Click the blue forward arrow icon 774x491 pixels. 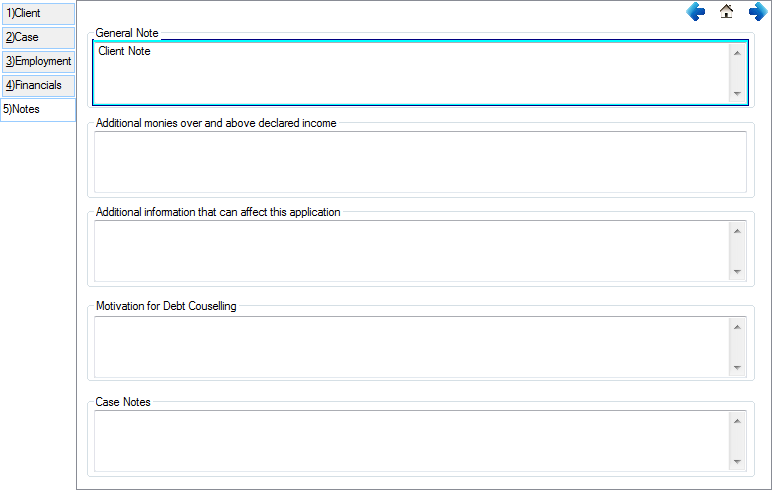click(x=758, y=12)
